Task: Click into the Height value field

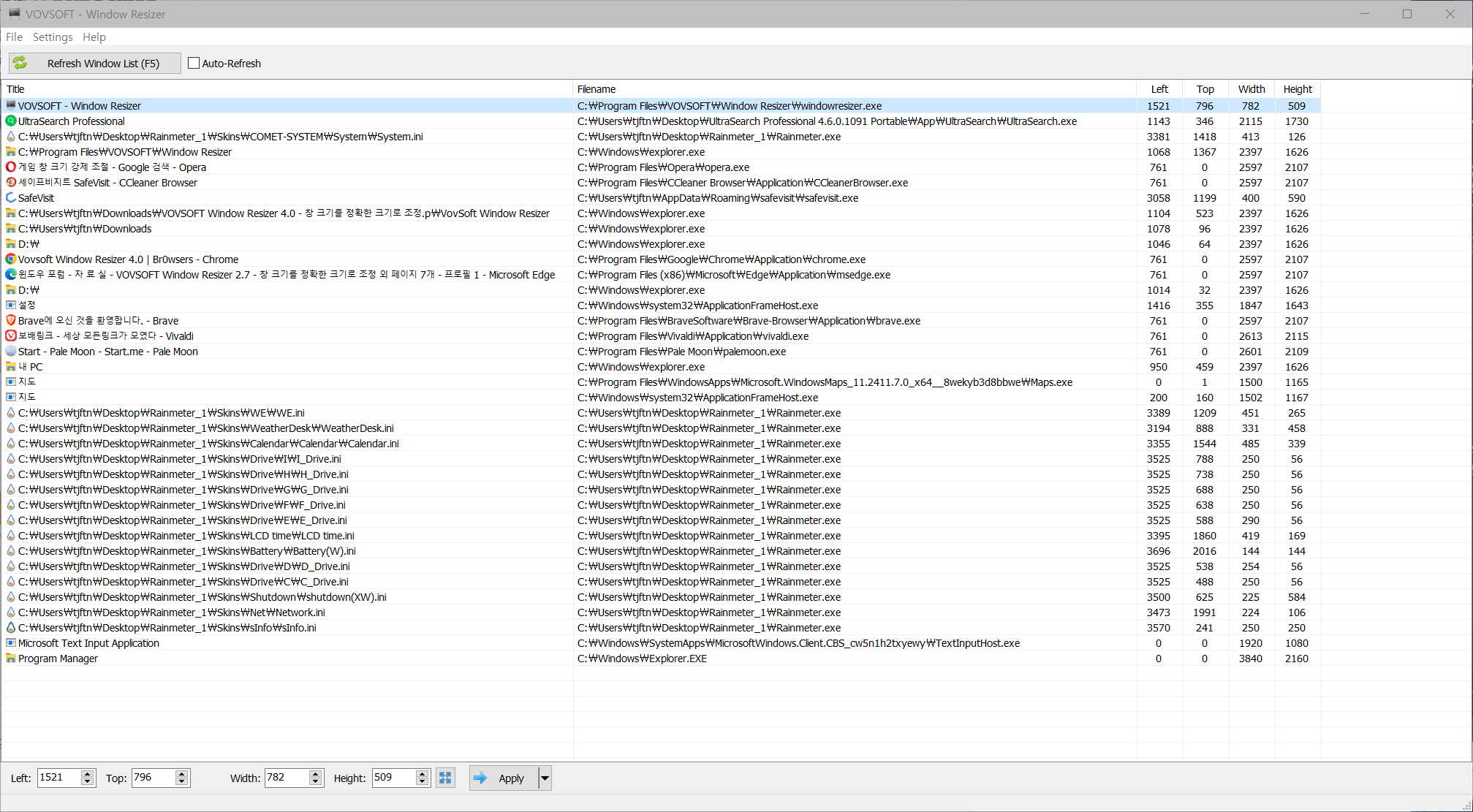Action: pyautogui.click(x=393, y=778)
